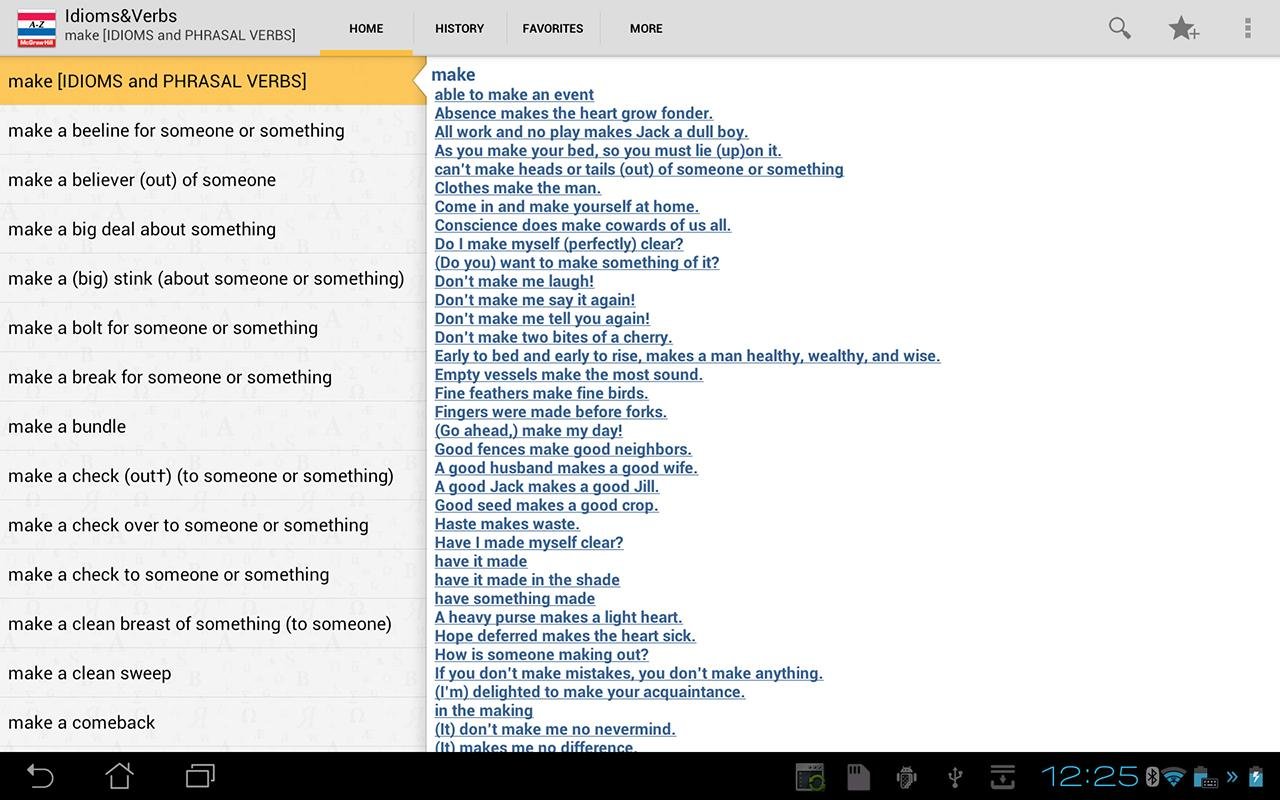Select 'make a check (out) (to someone' entry
The image size is (1280, 800).
(213, 476)
